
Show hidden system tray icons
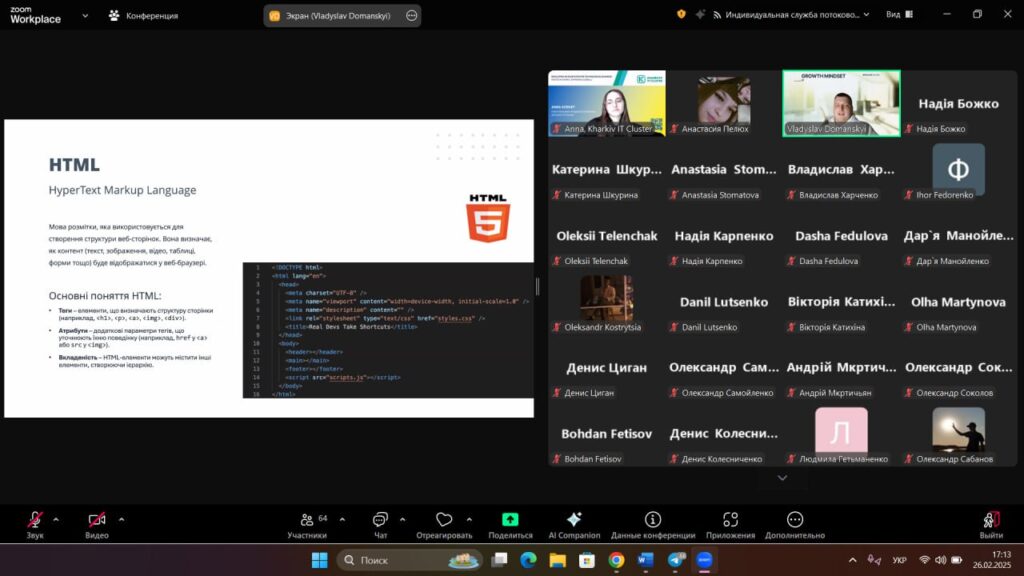[852, 560]
